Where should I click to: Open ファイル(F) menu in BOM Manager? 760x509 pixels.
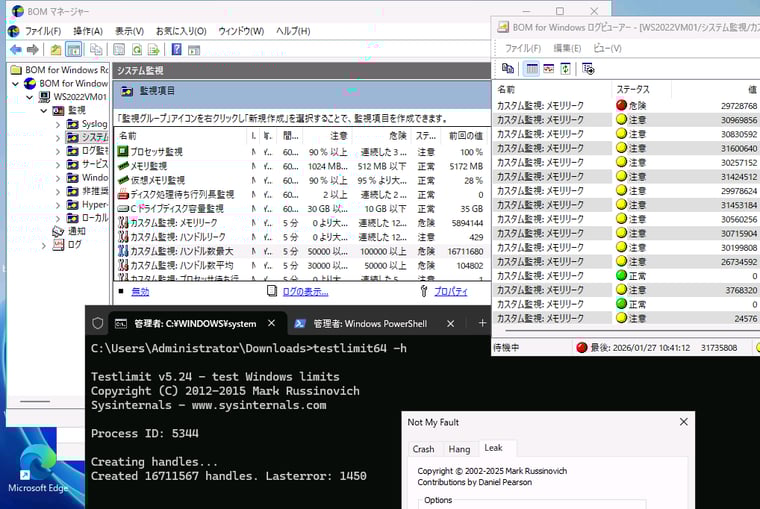[43, 31]
